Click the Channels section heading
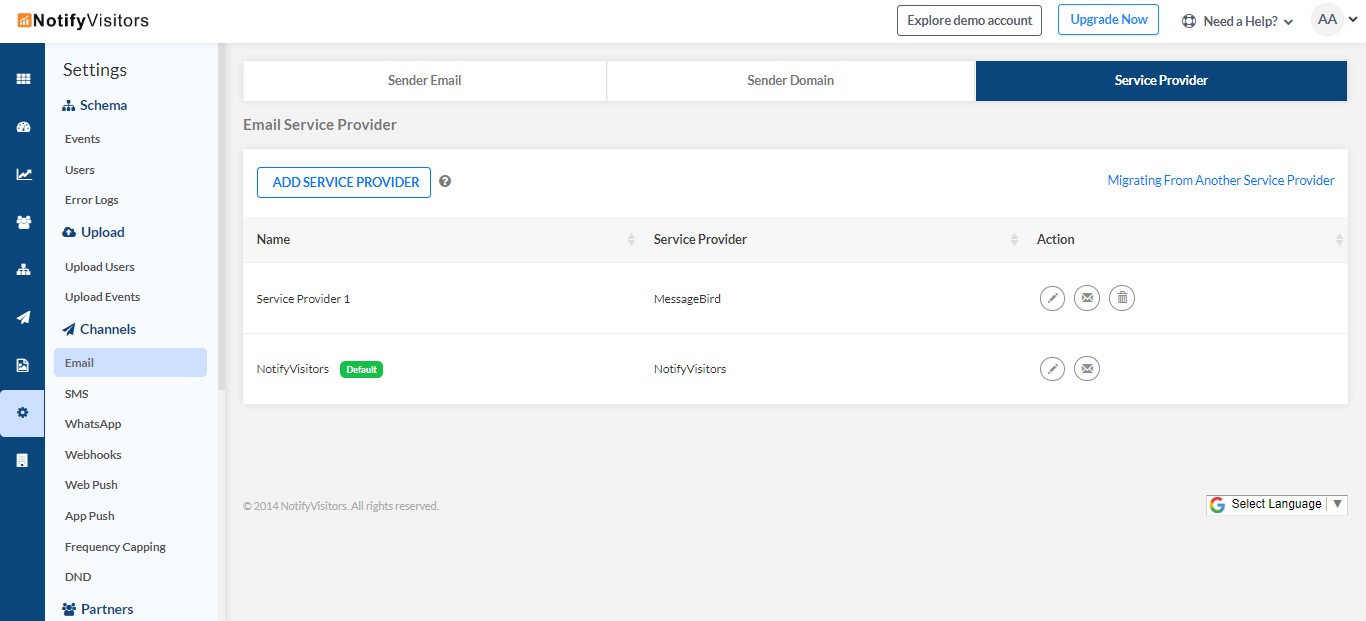This screenshot has width=1366, height=621. 99,329
